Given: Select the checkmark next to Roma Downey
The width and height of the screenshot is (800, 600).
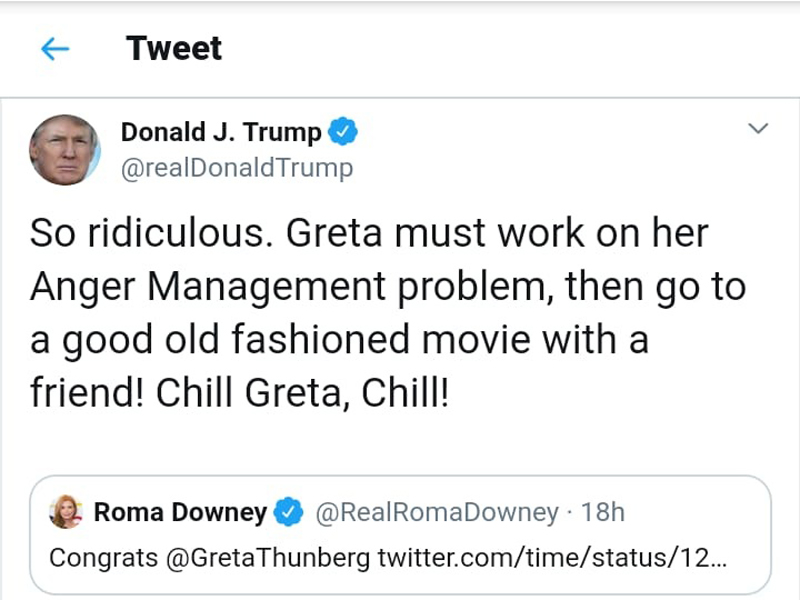Looking at the screenshot, I should click(x=287, y=512).
